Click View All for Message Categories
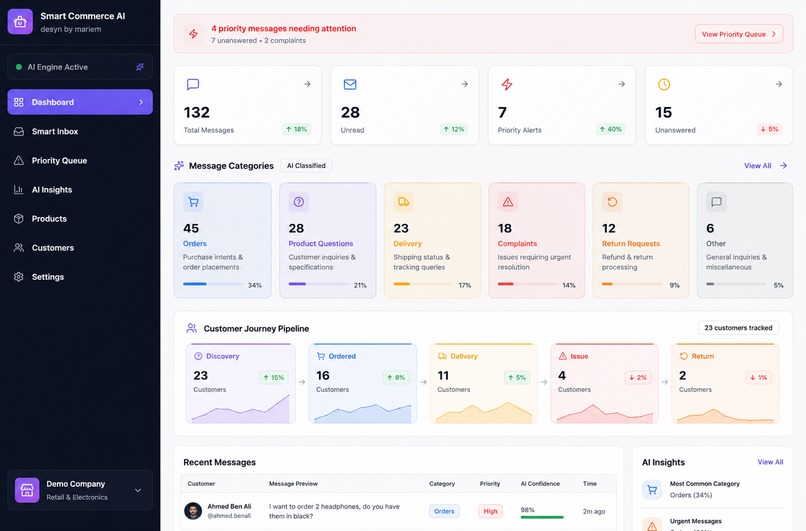The height and width of the screenshot is (531, 806). tap(758, 166)
